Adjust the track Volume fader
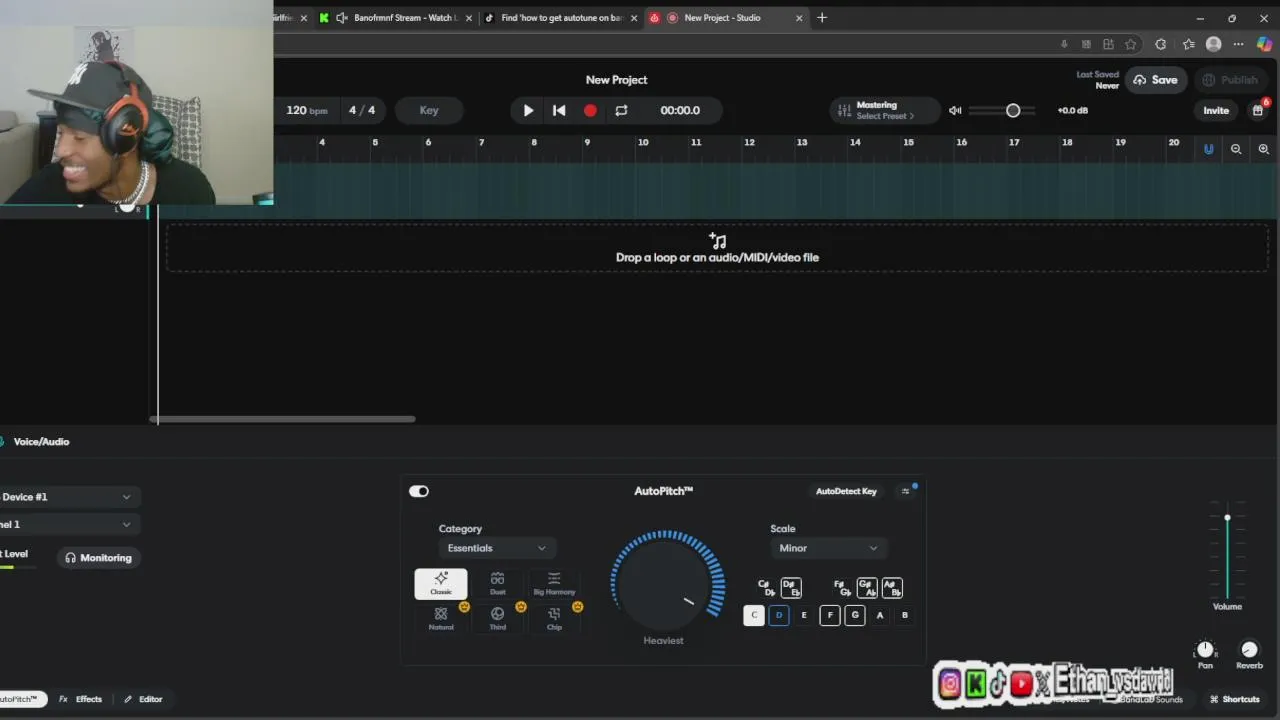Screen dimensions: 1280x720 click(1227, 517)
